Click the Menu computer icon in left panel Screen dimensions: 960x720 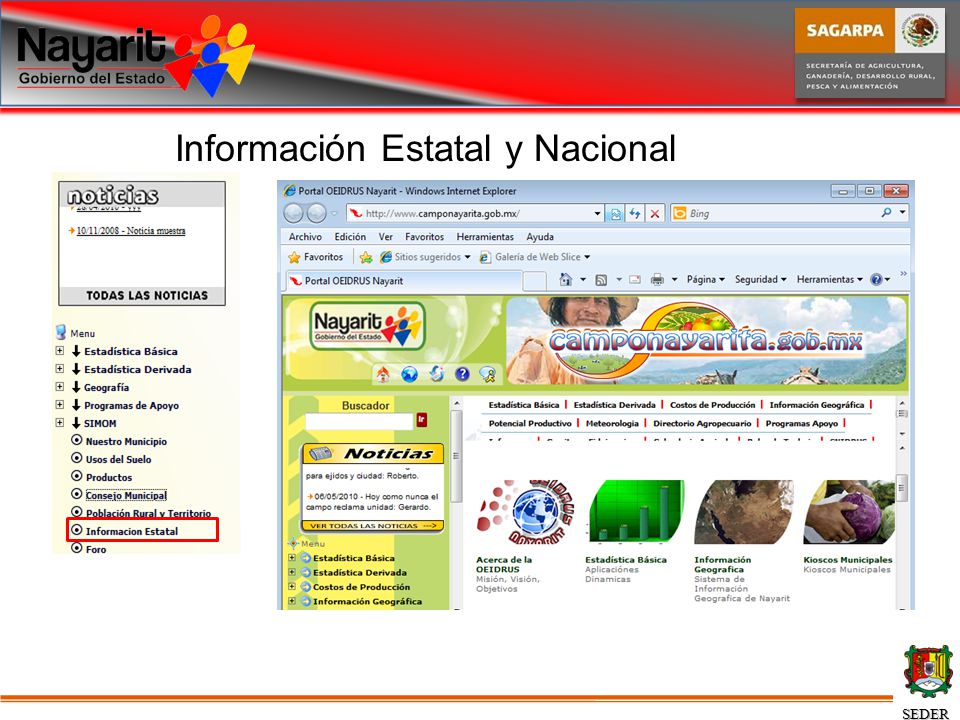(x=61, y=332)
